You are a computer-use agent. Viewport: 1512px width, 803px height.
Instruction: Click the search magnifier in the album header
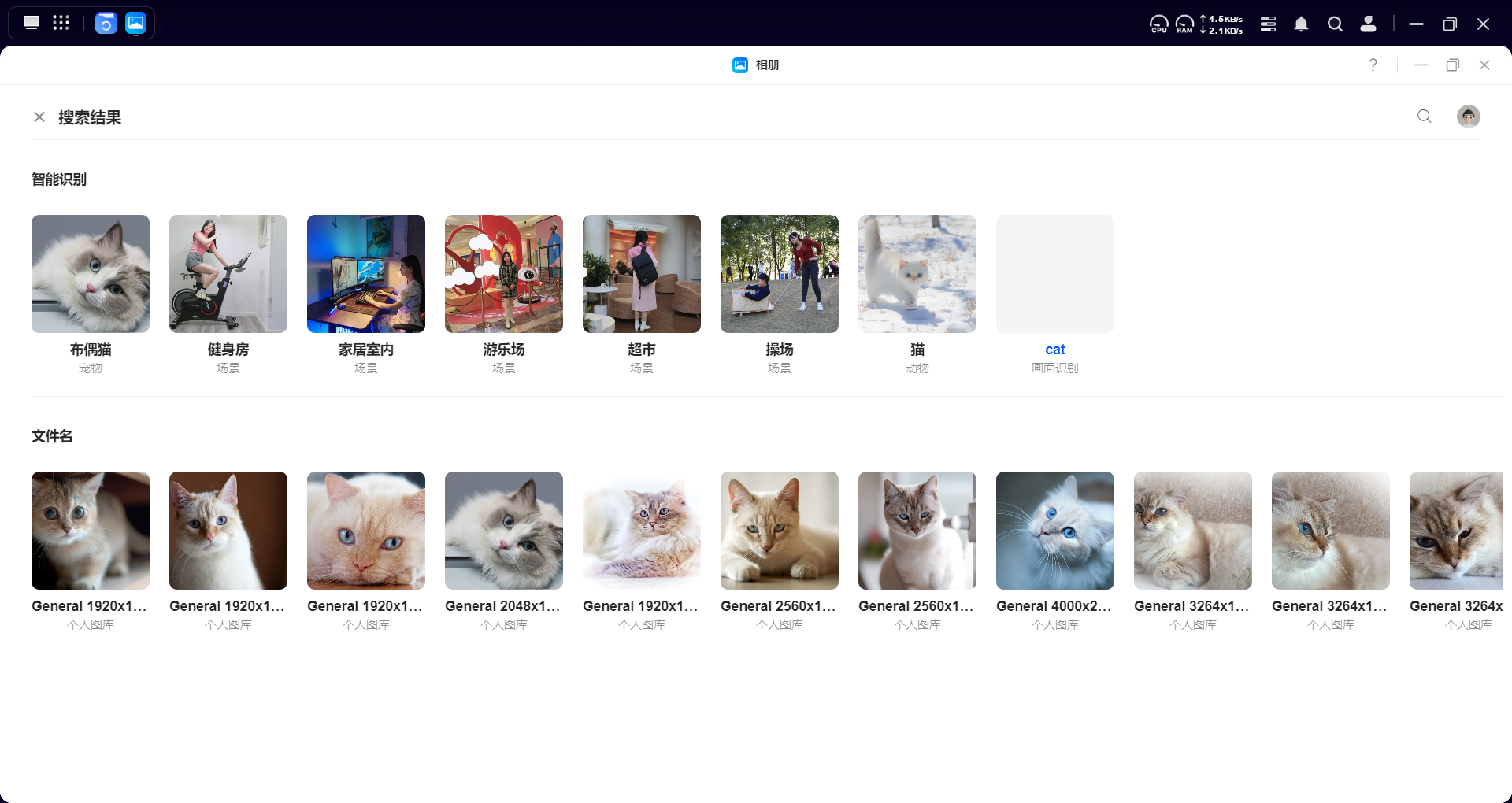tap(1424, 117)
